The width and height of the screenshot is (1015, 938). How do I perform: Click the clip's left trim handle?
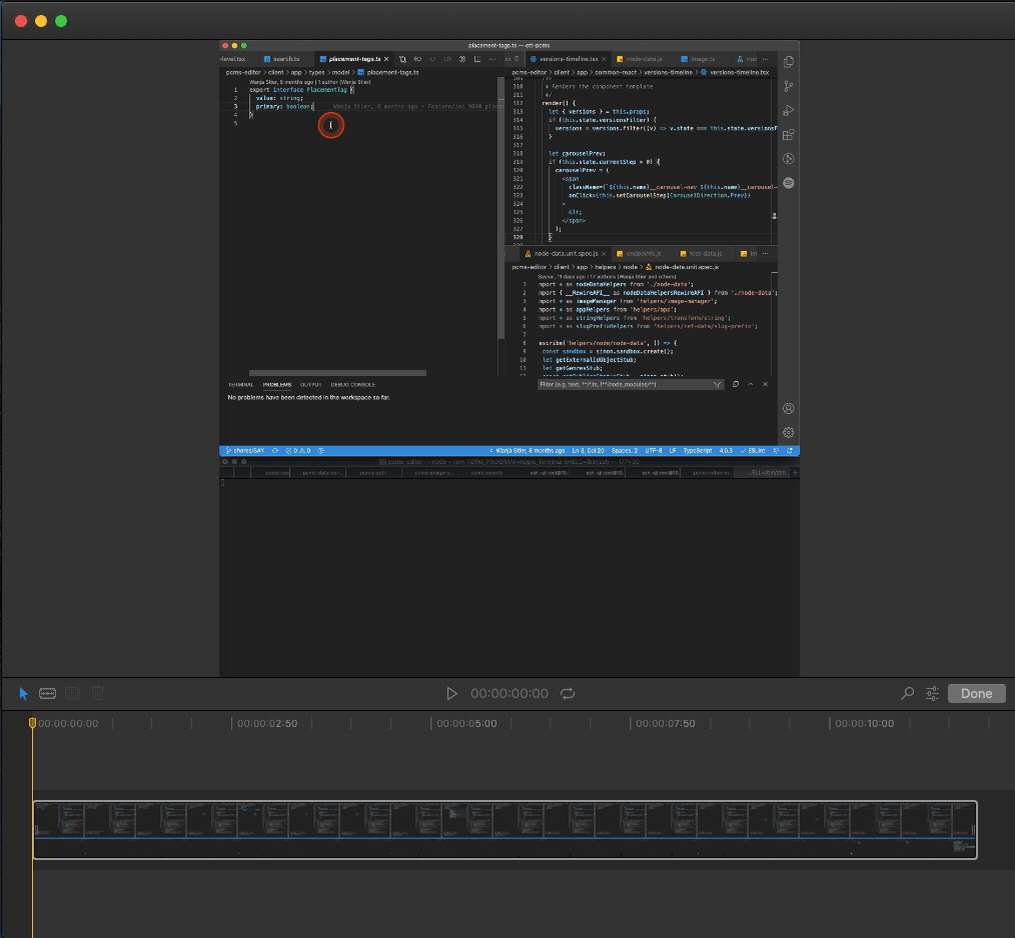[37, 830]
